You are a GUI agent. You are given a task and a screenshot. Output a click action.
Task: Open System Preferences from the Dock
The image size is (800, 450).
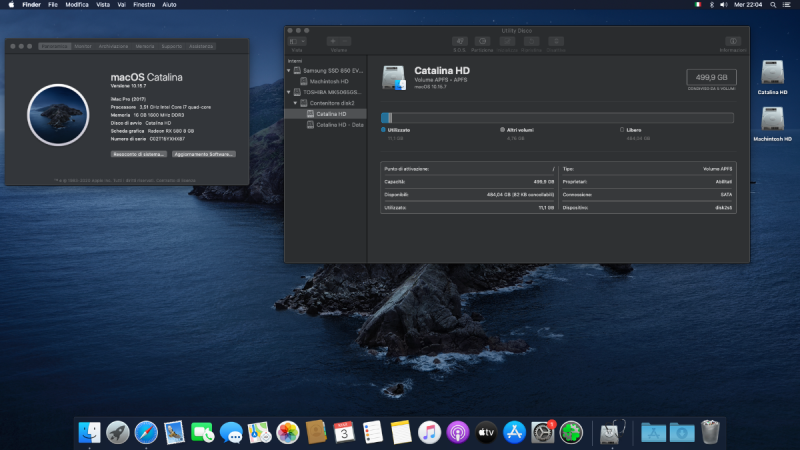click(x=543, y=432)
